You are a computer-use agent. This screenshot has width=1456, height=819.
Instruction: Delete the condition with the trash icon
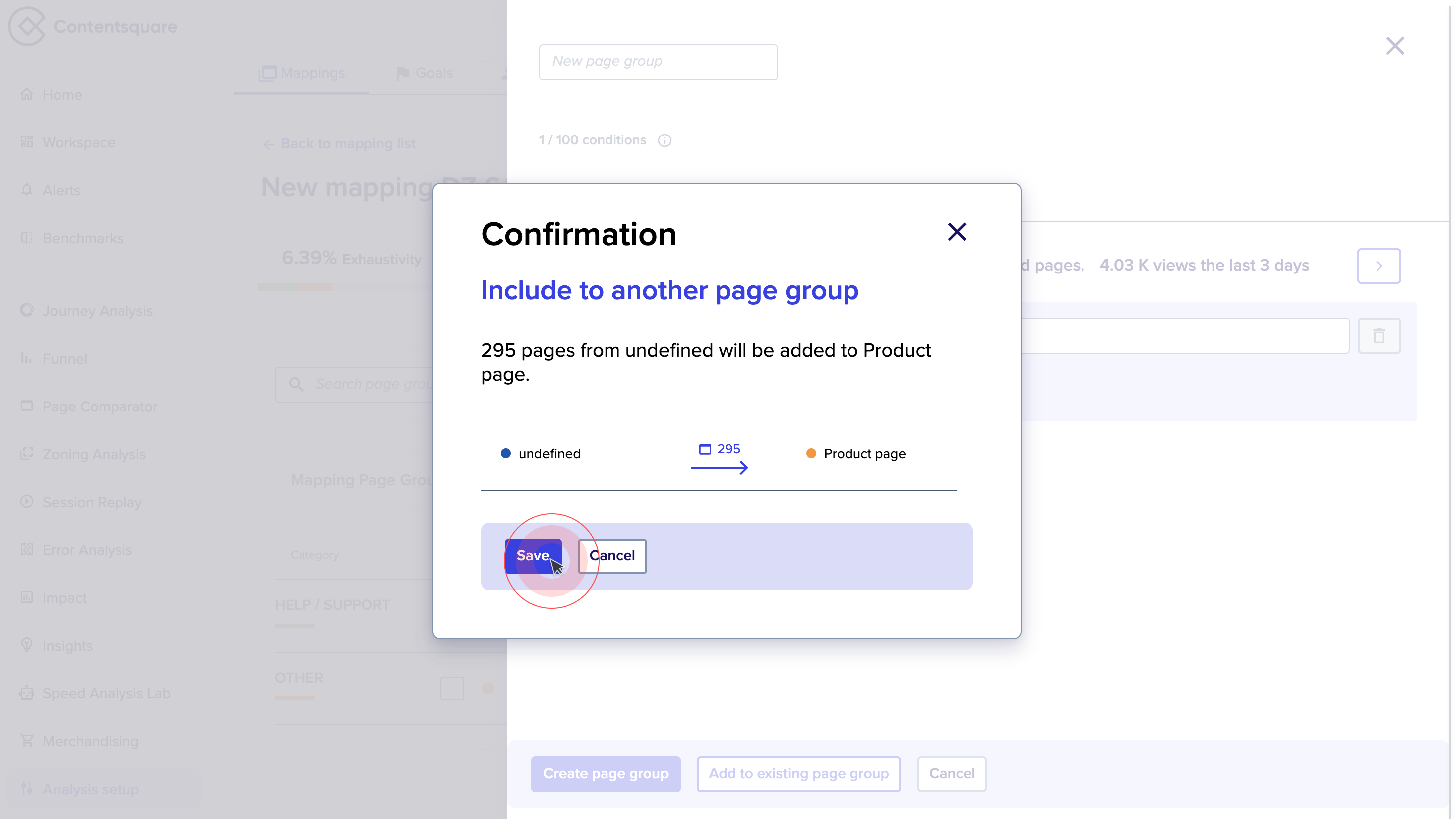(x=1380, y=335)
